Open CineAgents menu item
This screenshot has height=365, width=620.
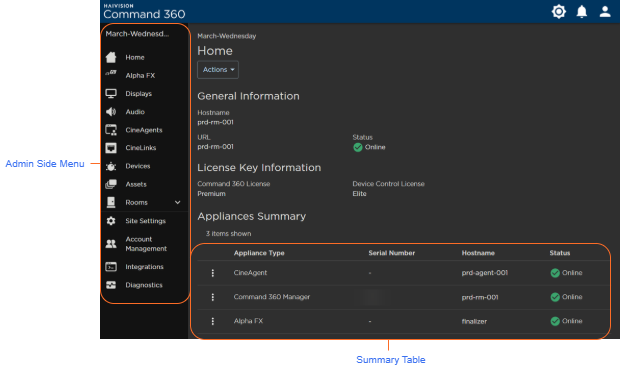[x=144, y=130]
